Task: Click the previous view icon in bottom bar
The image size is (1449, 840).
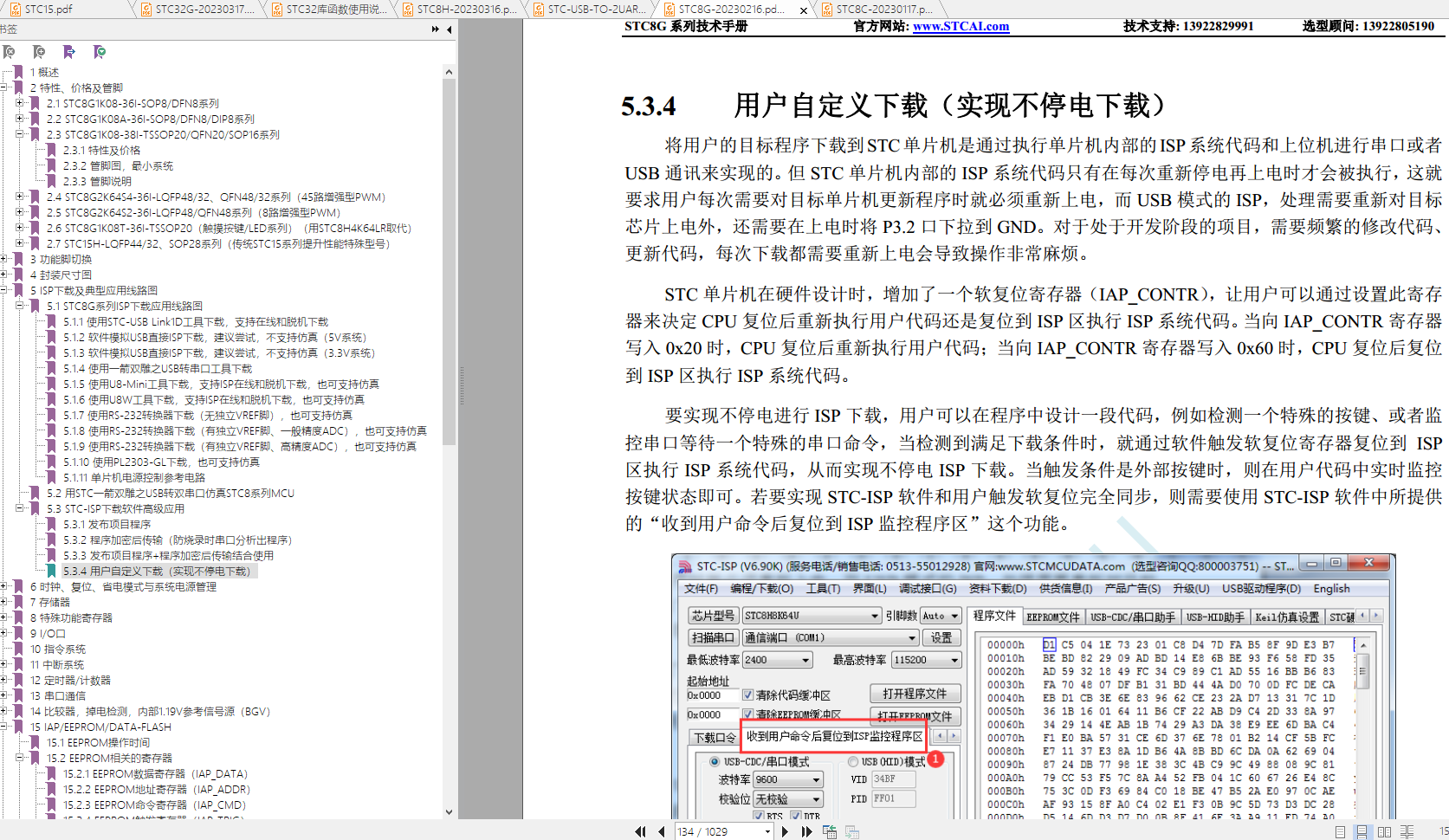Action: [830, 831]
